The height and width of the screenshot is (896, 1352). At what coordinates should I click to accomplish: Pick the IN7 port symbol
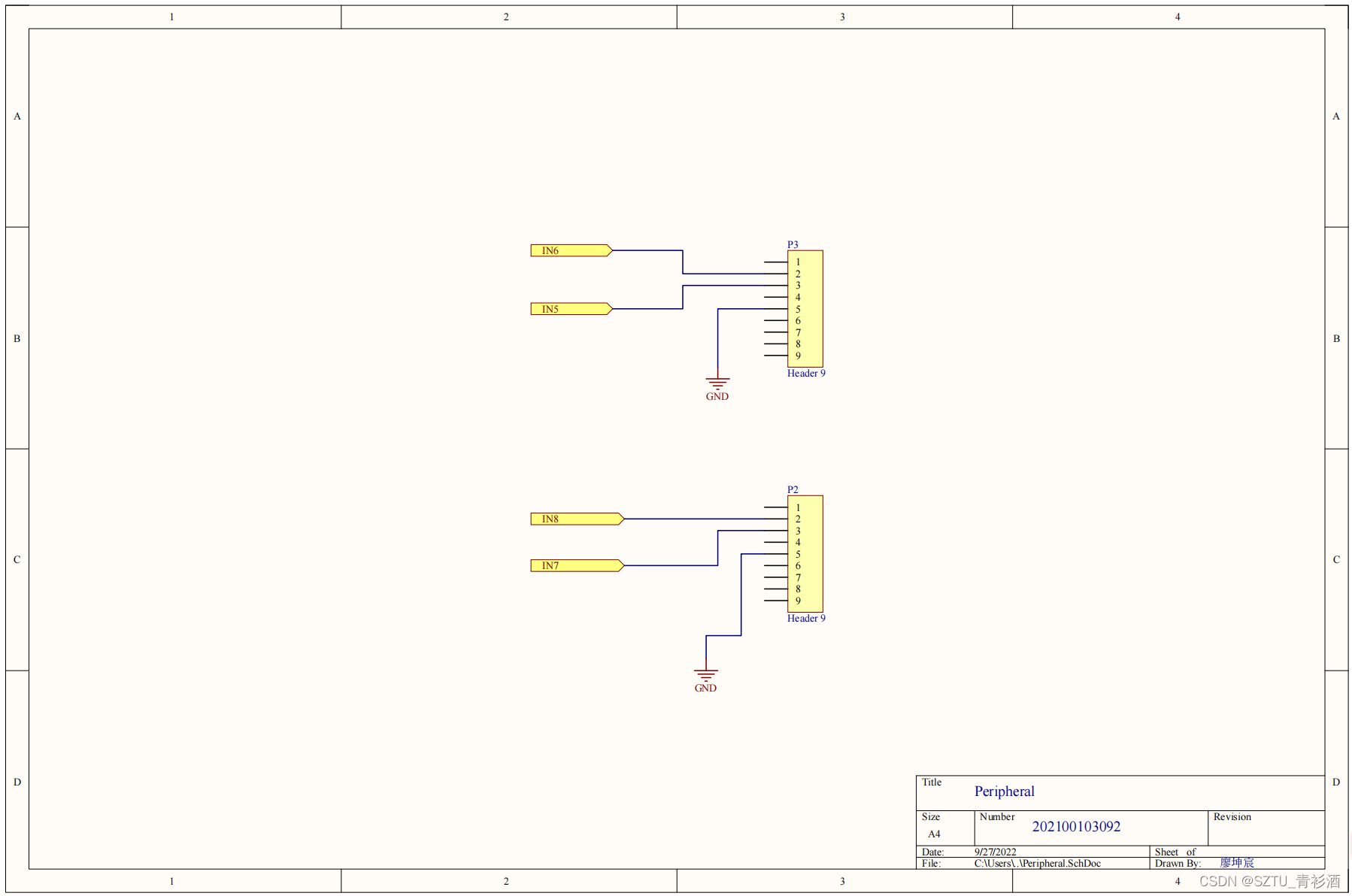[576, 565]
